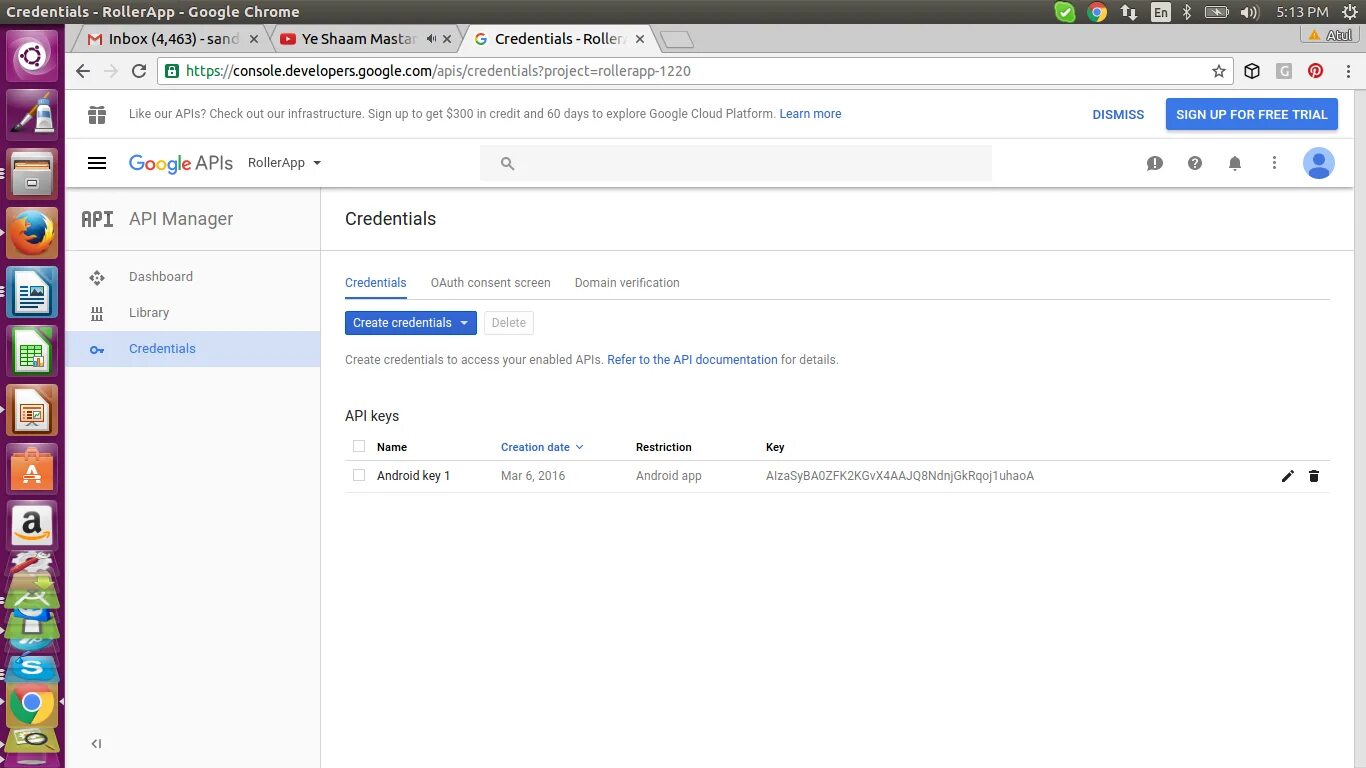The image size is (1366, 768).
Task: Launch Firefox from the Ubuntu dock
Action: (32, 233)
